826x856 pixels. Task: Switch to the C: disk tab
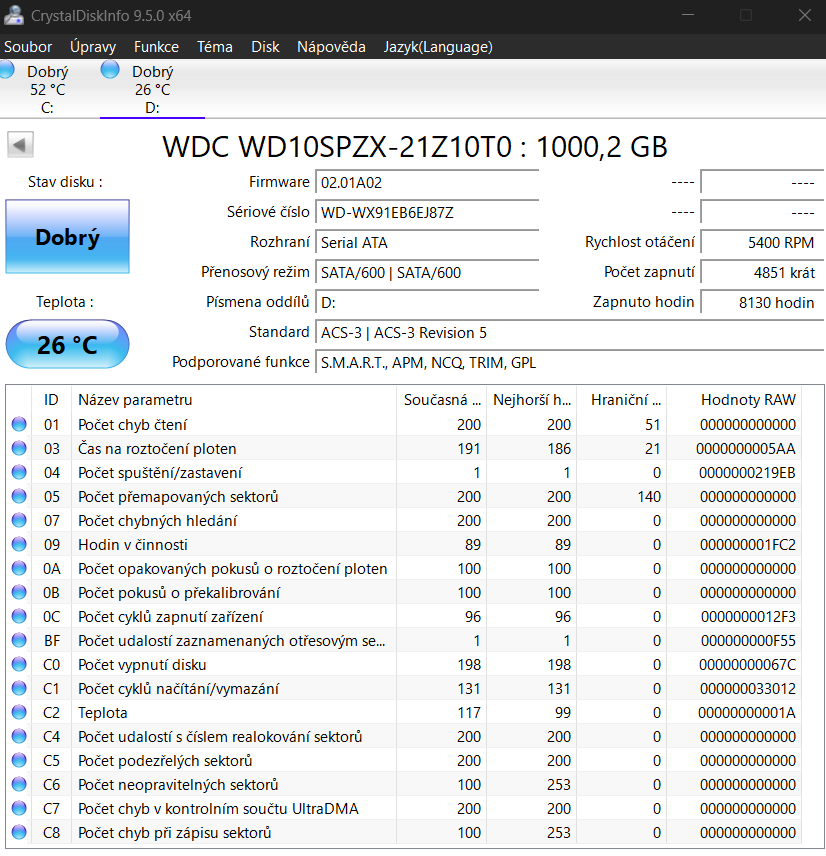[x=47, y=89]
